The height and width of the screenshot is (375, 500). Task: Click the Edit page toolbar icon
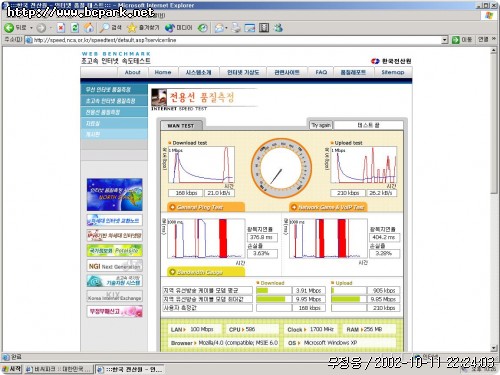250,28
